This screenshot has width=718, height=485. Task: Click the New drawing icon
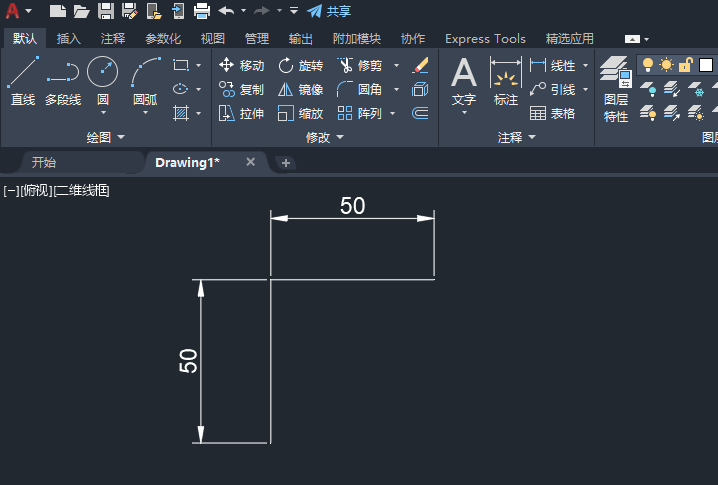(58, 11)
